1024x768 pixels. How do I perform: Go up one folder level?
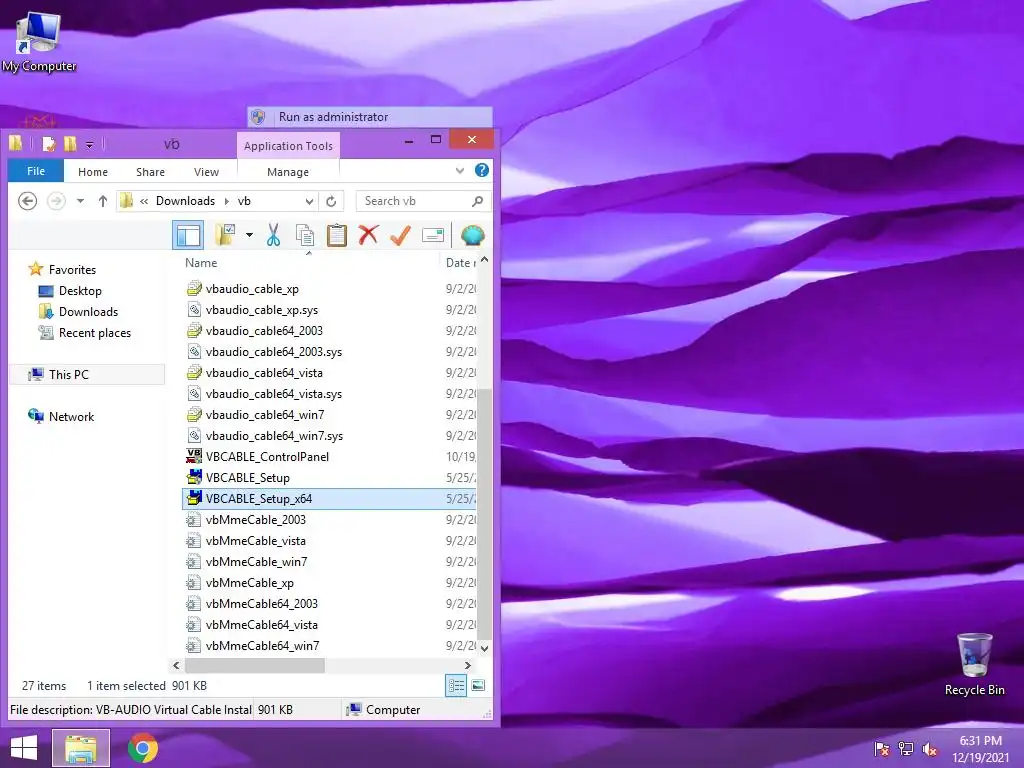pos(103,201)
